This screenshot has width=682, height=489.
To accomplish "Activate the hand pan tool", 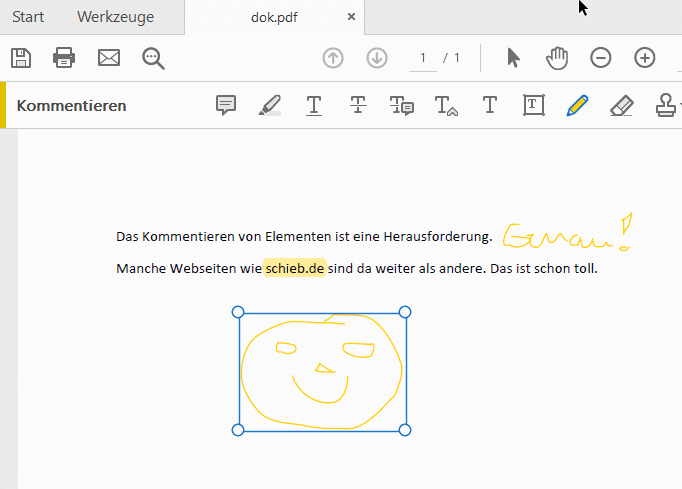I will pos(557,58).
